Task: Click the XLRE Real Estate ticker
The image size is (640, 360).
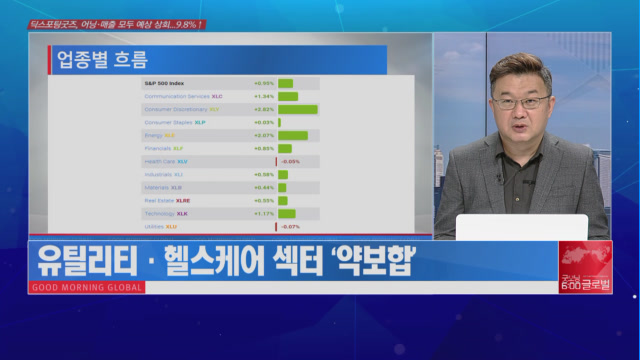Action: coord(183,201)
